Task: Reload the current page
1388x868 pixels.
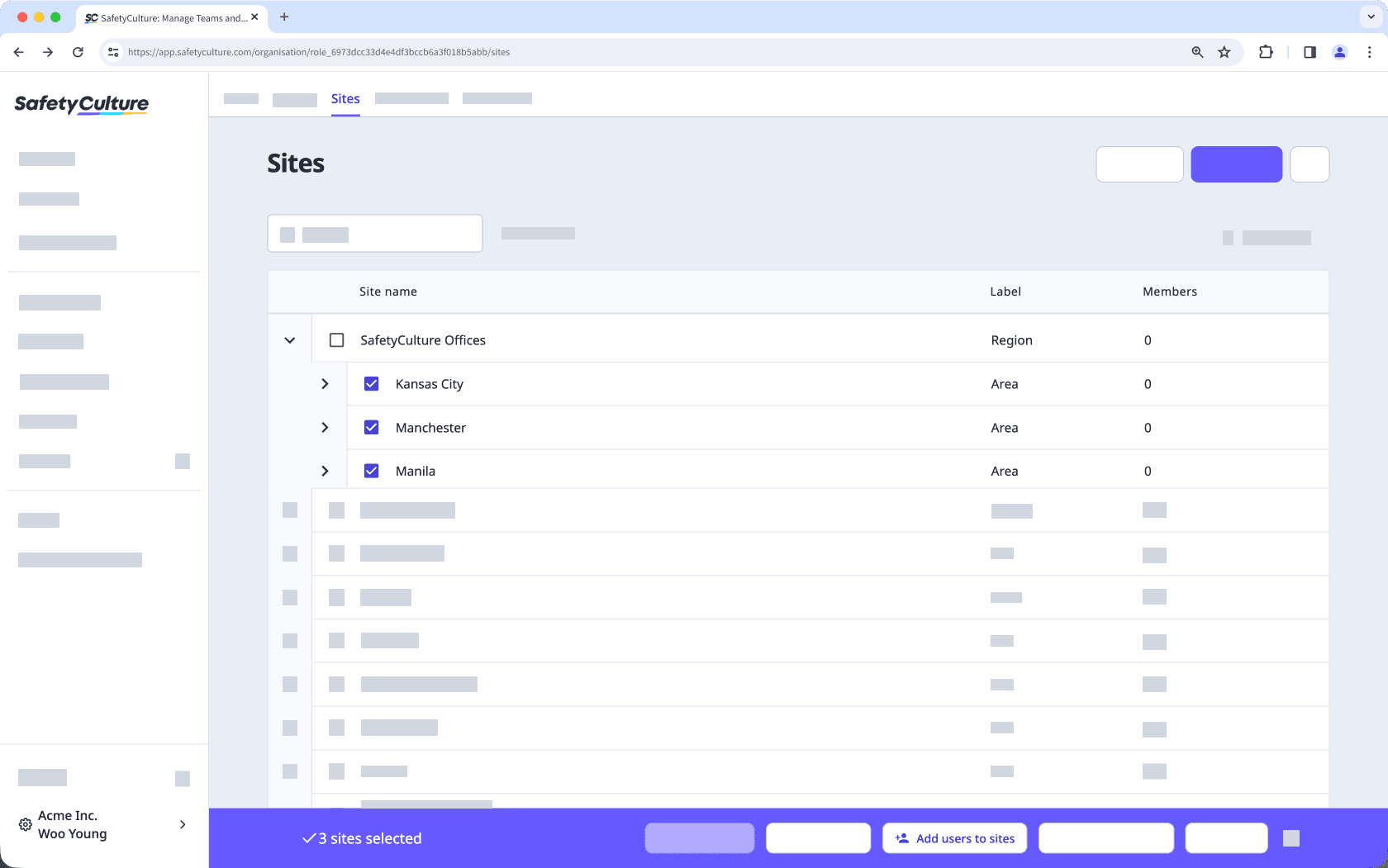Action: (78, 51)
